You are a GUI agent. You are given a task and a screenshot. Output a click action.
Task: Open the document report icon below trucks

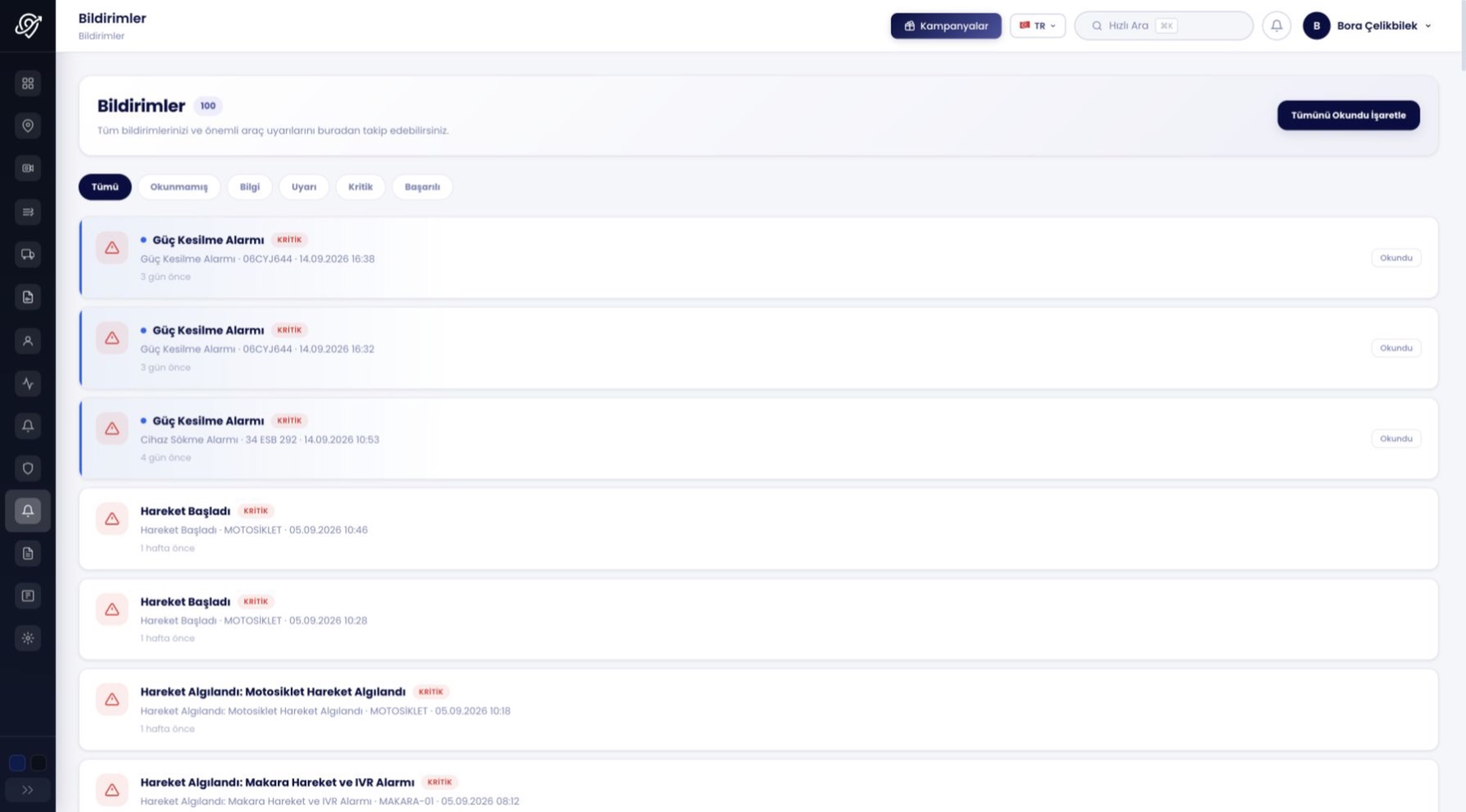[x=28, y=297]
